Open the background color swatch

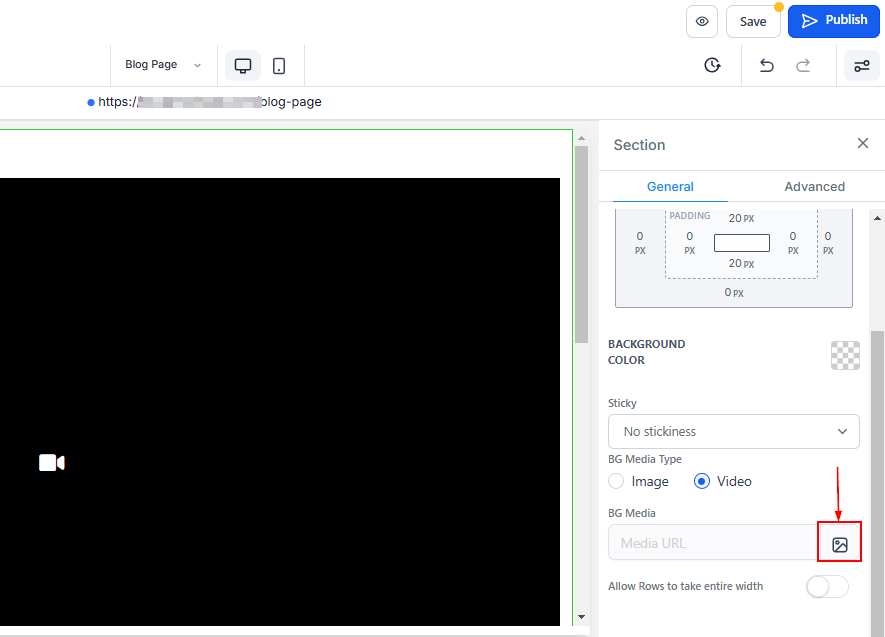[845, 355]
